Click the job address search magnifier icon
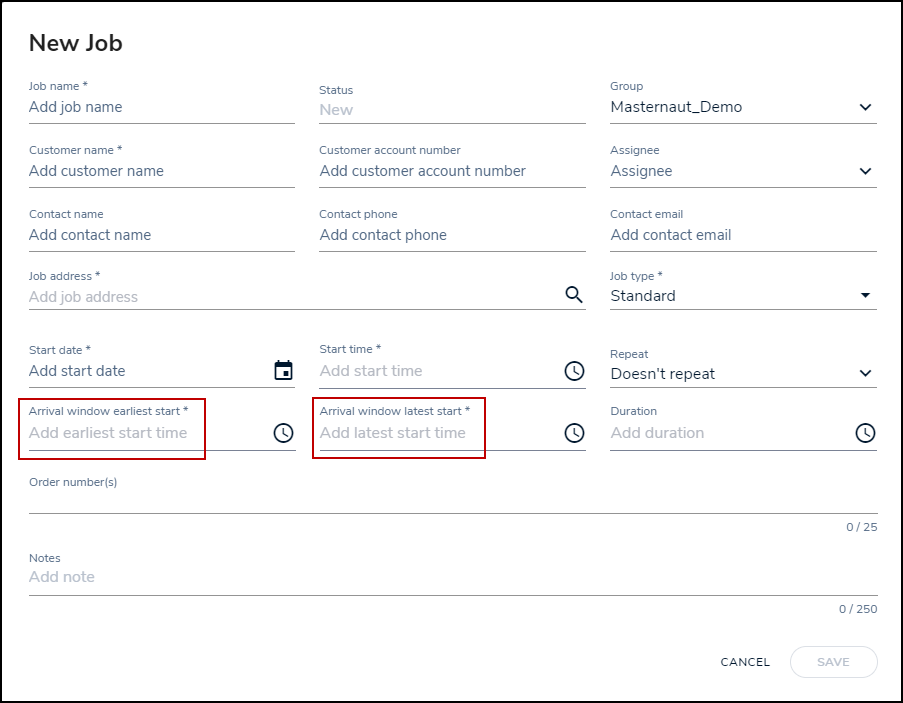This screenshot has height=703, width=903. [x=574, y=295]
